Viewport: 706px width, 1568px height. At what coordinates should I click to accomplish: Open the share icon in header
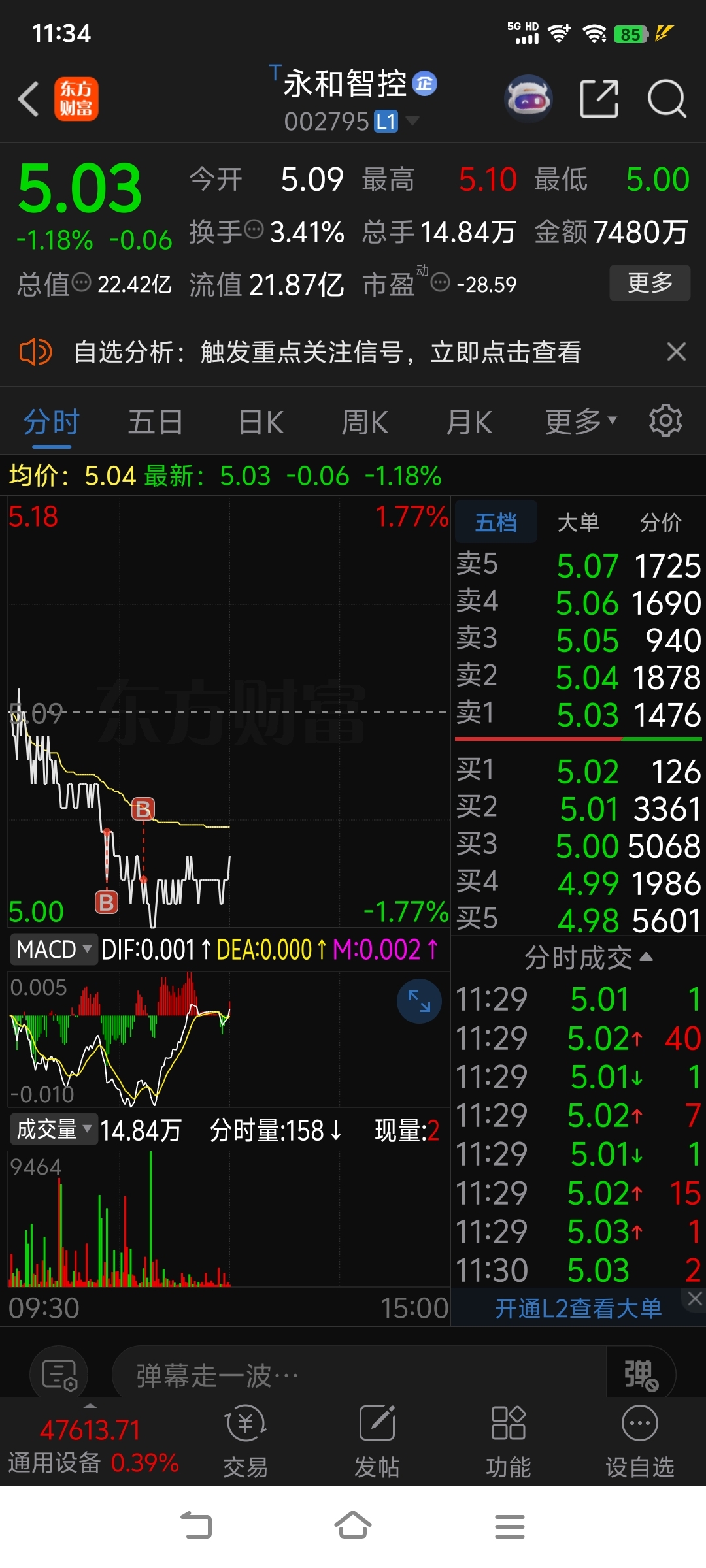click(x=599, y=99)
